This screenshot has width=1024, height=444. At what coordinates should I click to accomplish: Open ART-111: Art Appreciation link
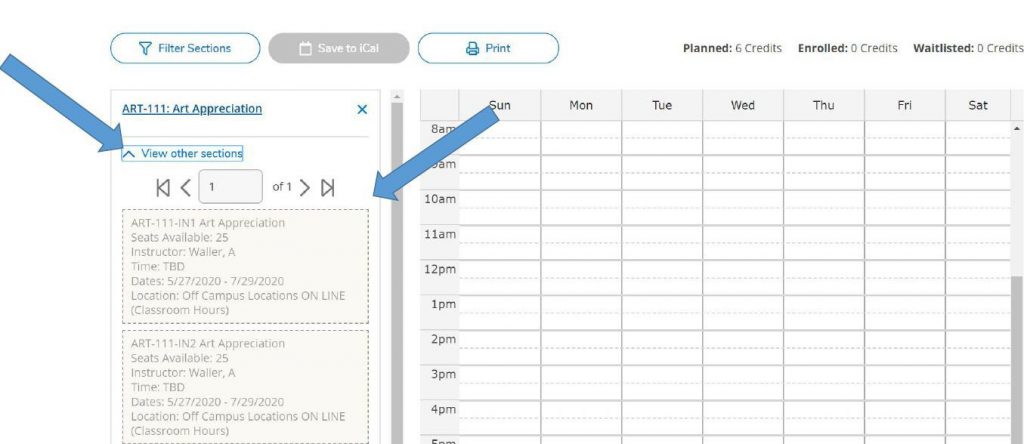coord(192,109)
